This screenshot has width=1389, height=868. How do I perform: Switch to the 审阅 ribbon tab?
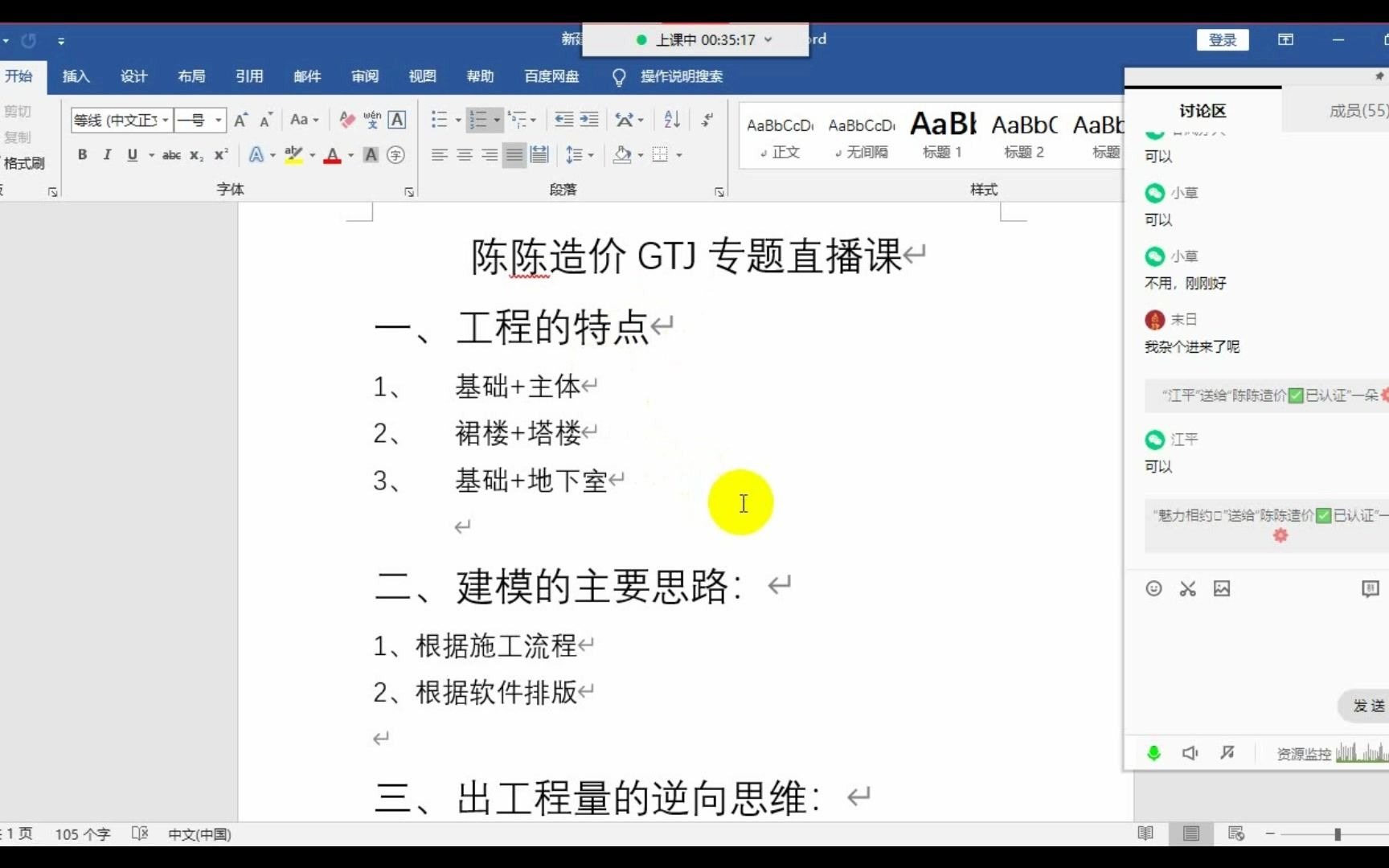pos(364,76)
